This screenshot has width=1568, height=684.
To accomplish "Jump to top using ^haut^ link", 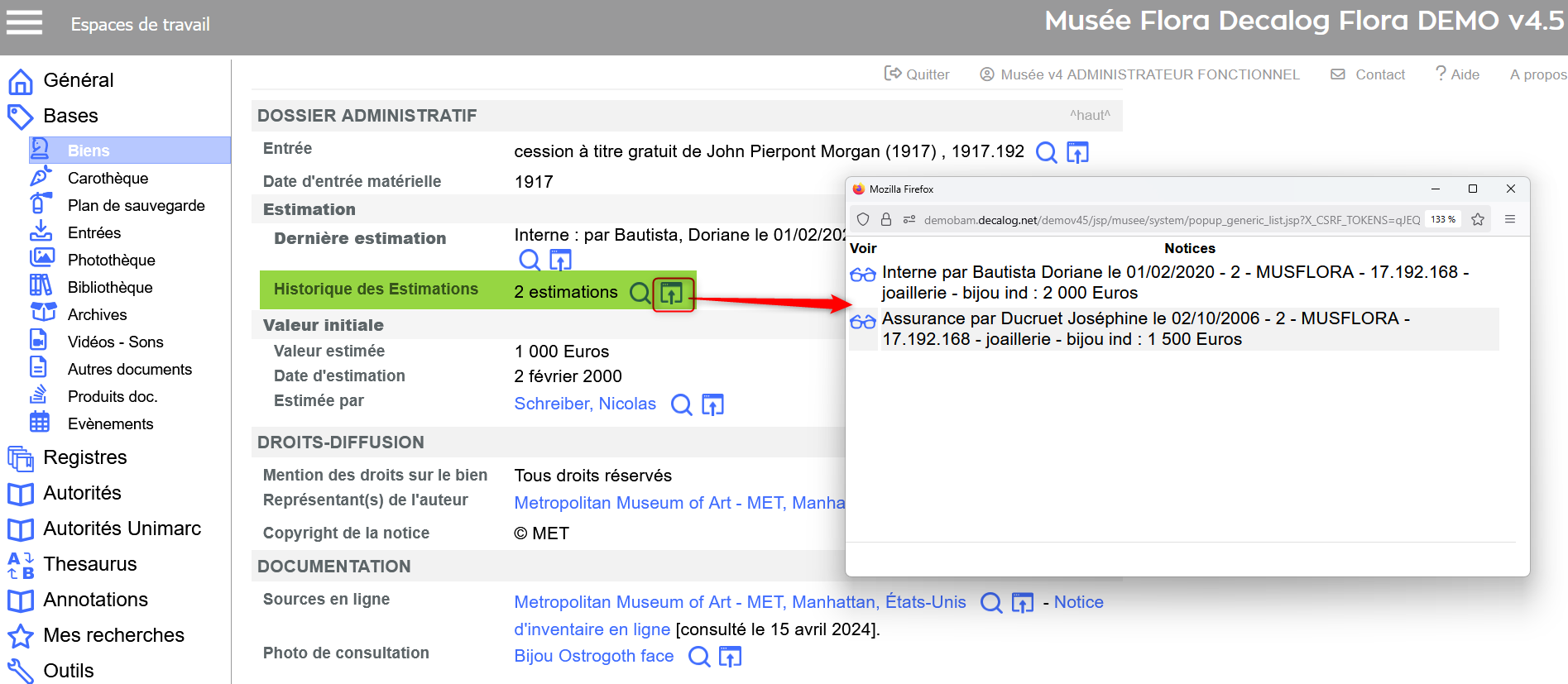I will pyautogui.click(x=1089, y=115).
